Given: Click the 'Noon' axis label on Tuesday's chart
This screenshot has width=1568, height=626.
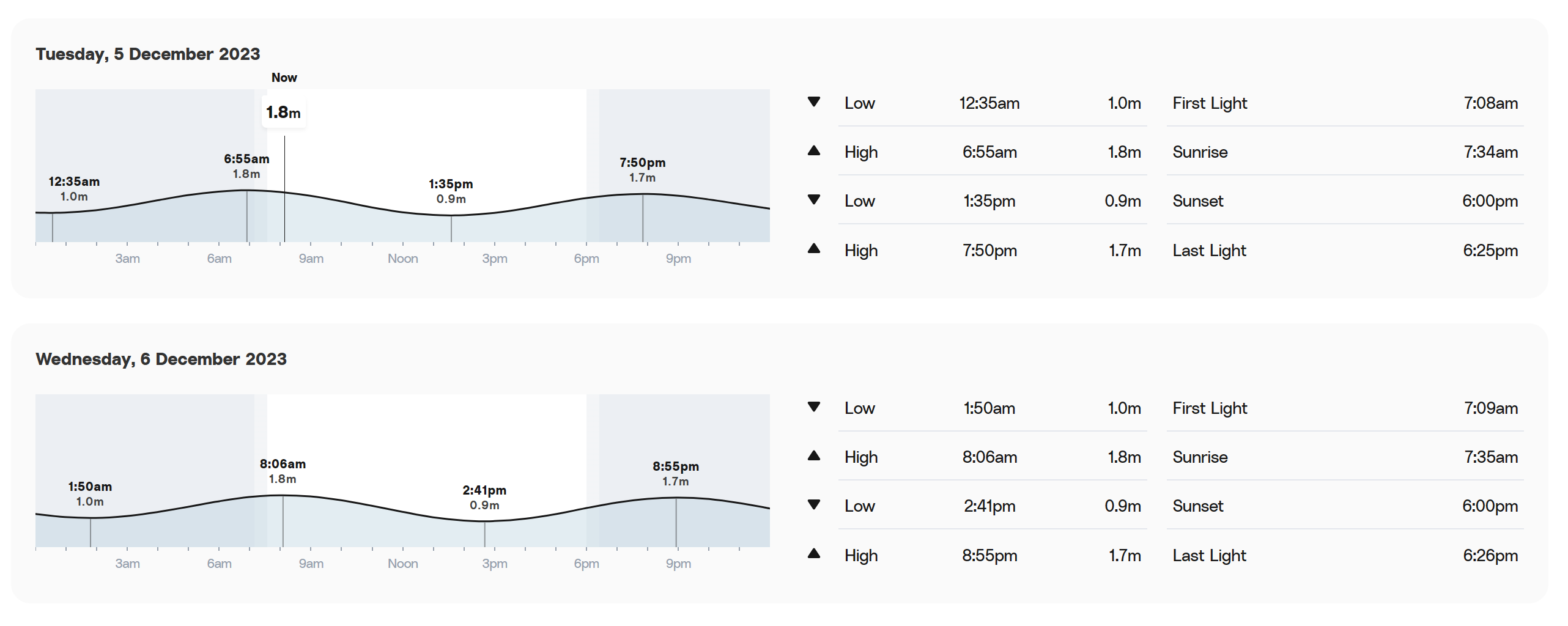Looking at the screenshot, I should [x=403, y=259].
